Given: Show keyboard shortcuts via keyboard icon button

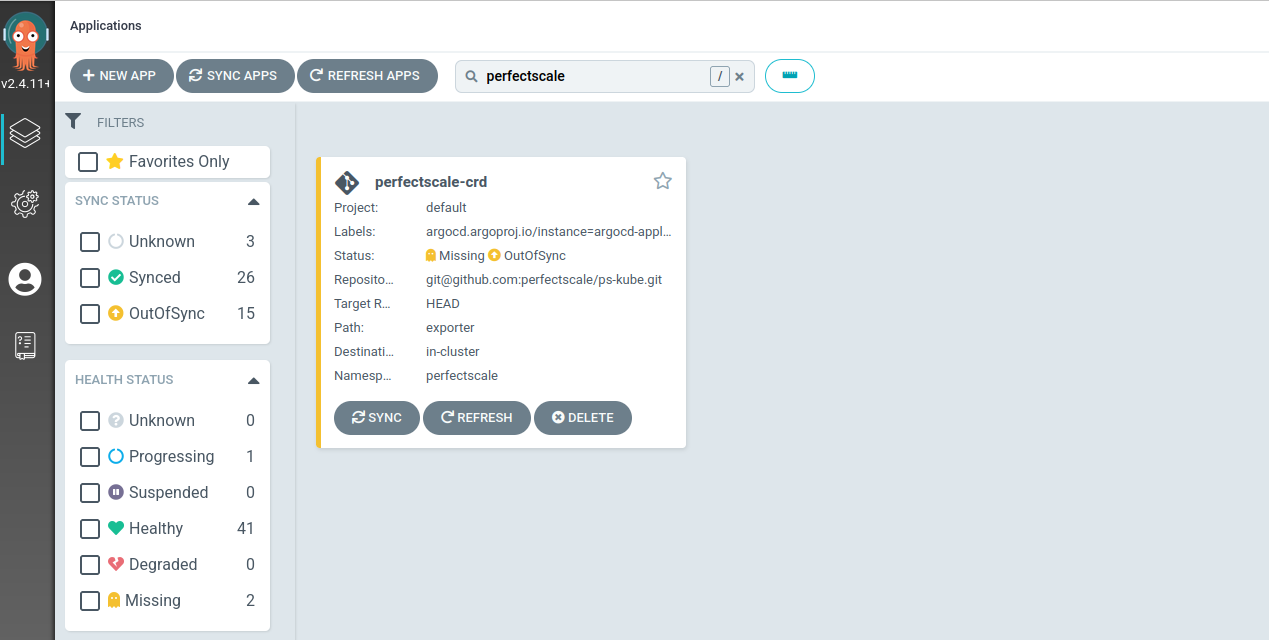Looking at the screenshot, I should tap(789, 75).
